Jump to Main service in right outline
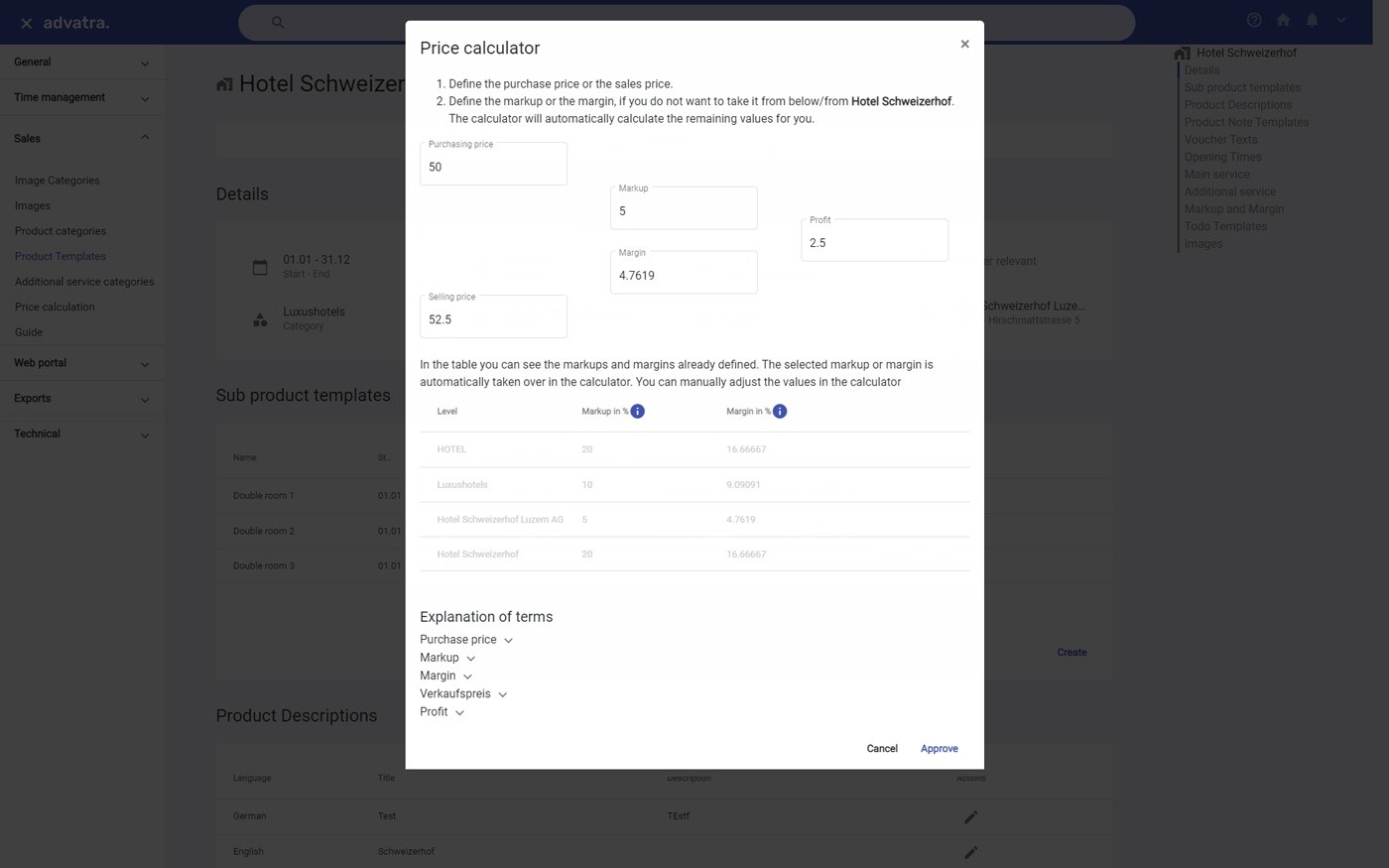The image size is (1389, 868). [x=1216, y=175]
